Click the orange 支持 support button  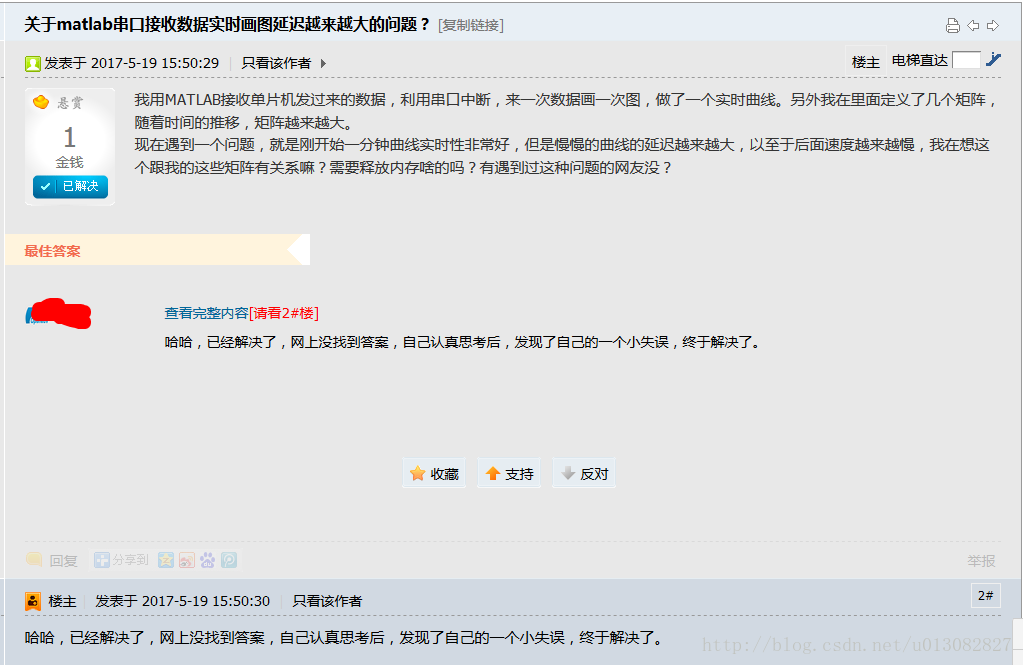pyautogui.click(x=508, y=472)
